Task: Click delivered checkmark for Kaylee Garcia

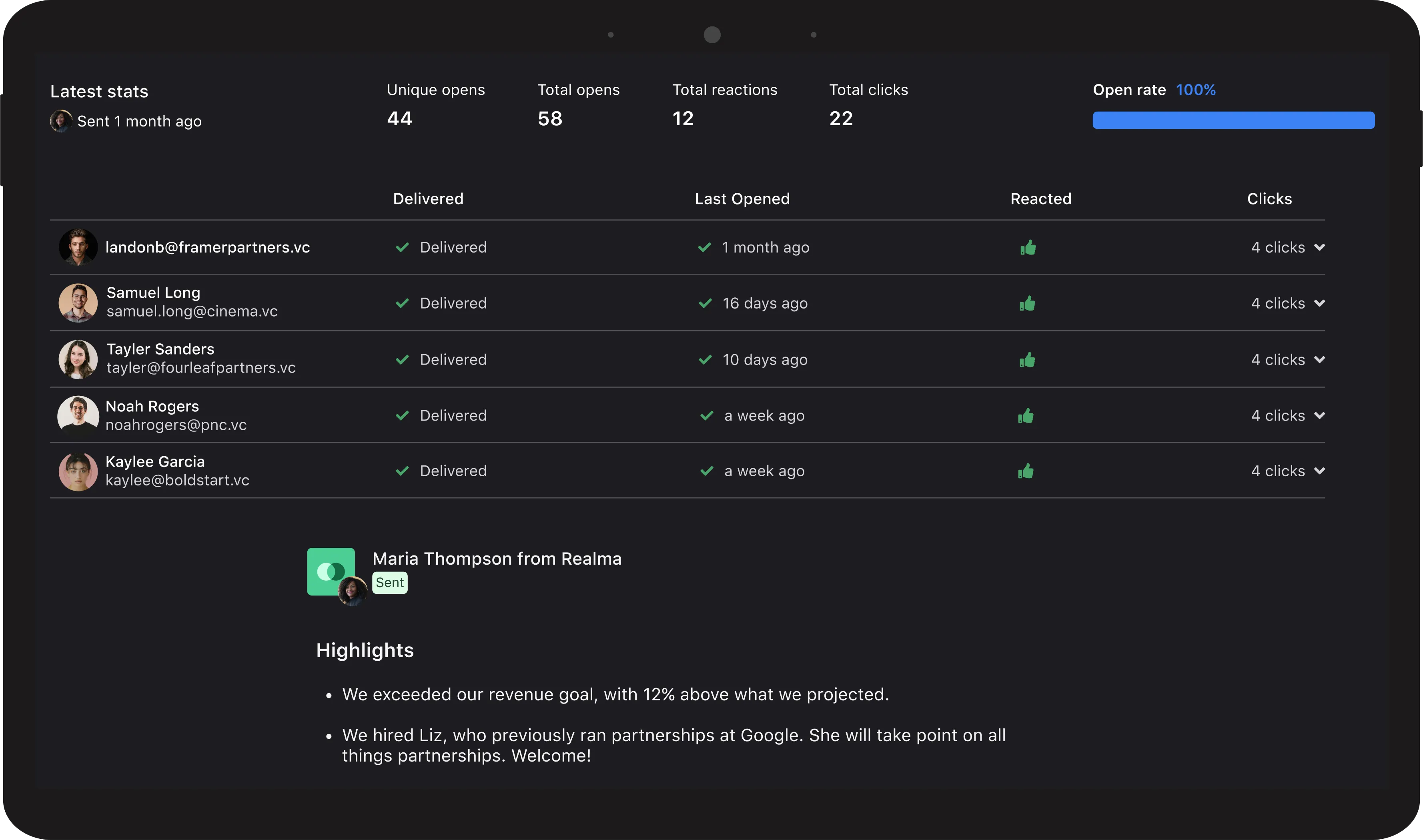Action: pos(402,471)
